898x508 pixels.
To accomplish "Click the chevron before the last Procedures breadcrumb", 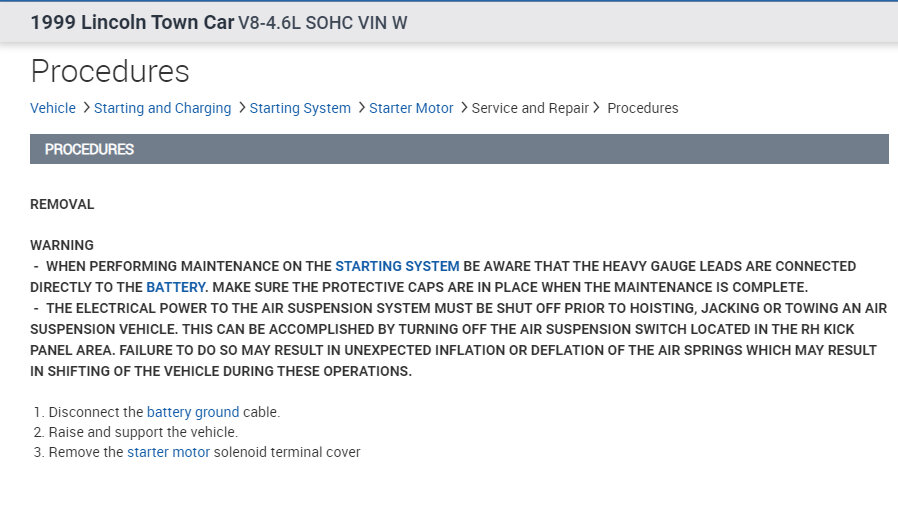I will pos(597,108).
